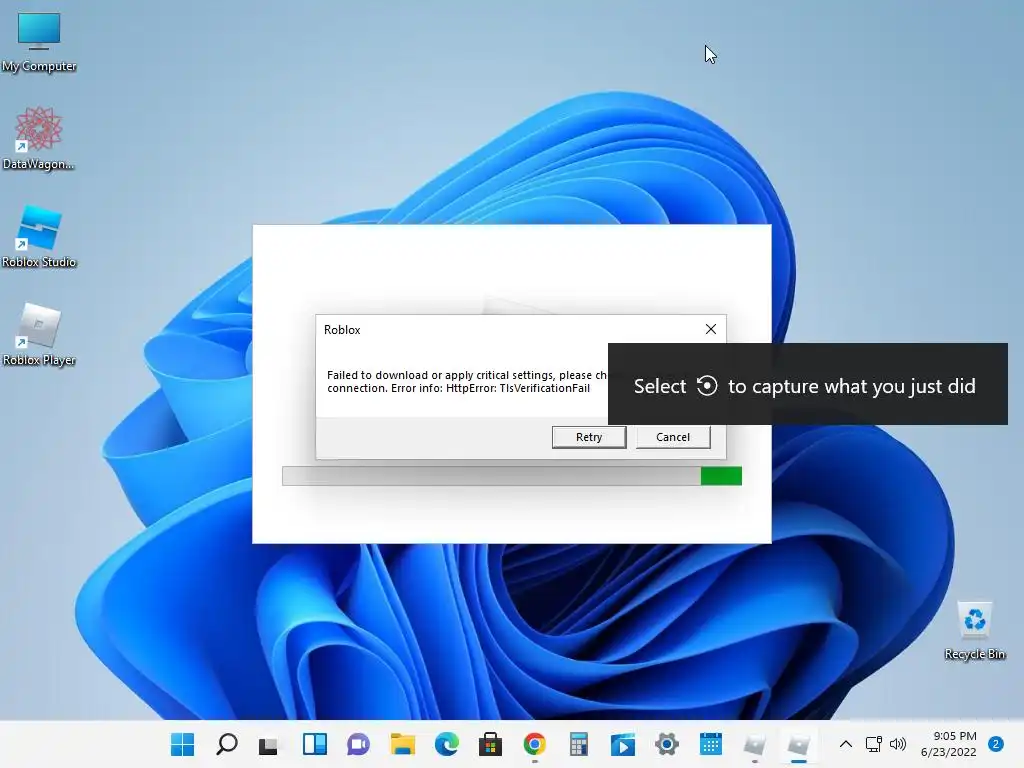
Task: Open Settings gear in the taskbar
Action: [667, 744]
